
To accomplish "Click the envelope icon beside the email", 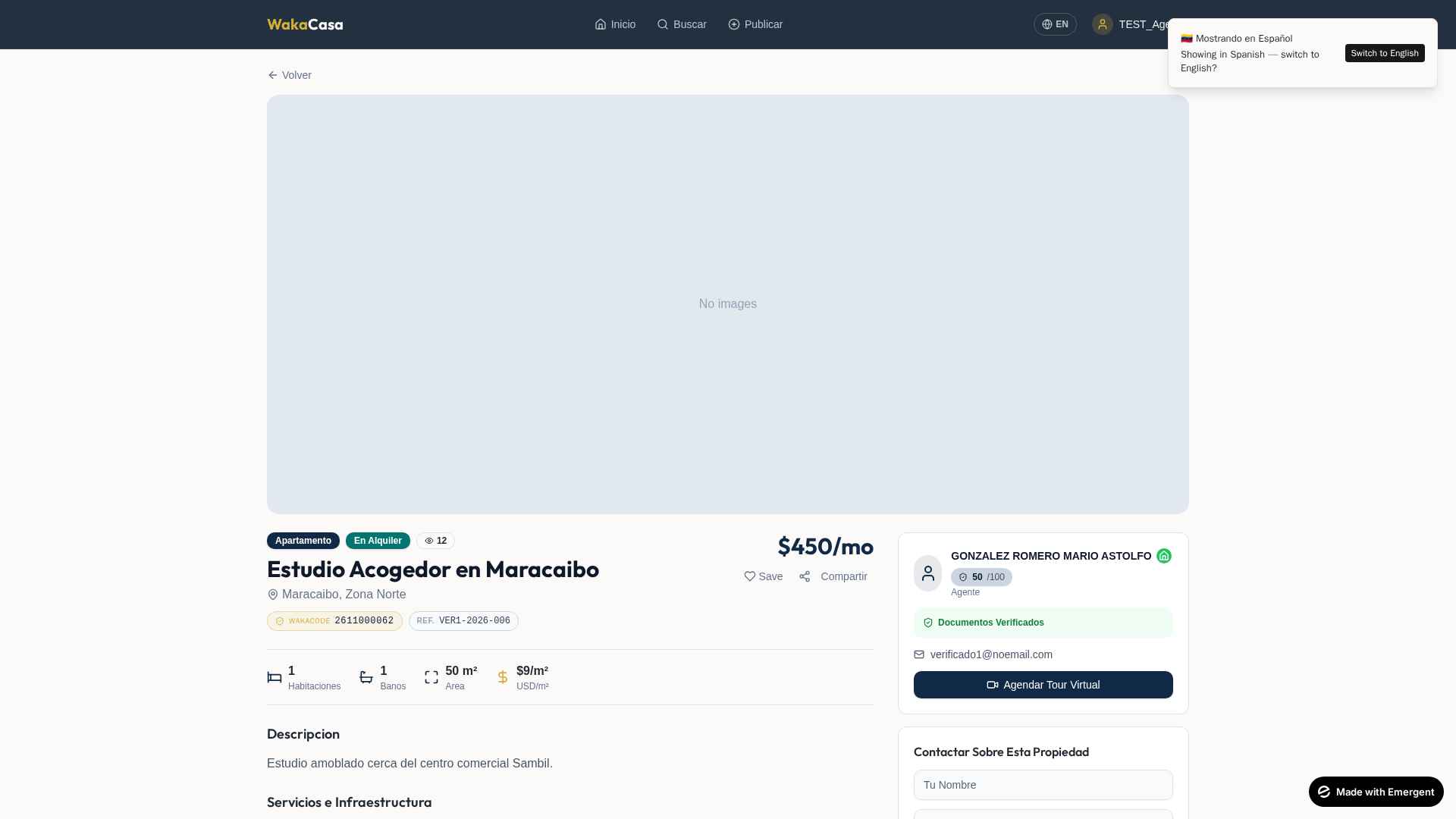I will pyautogui.click(x=919, y=654).
